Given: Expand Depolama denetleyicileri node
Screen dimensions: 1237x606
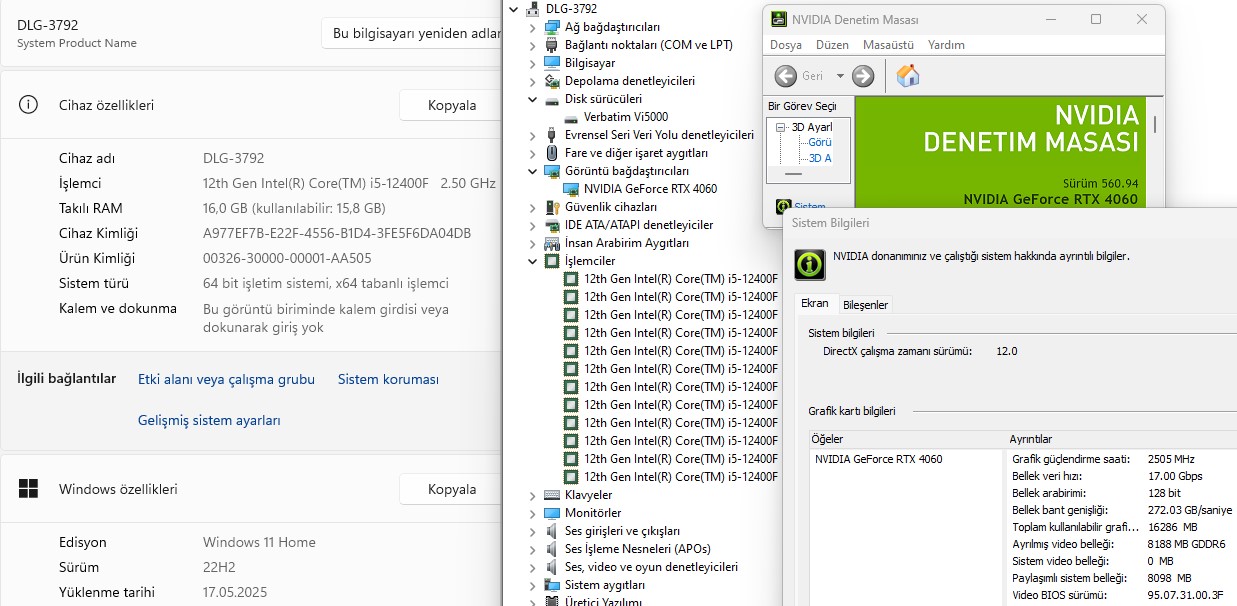Looking at the screenshot, I should coord(533,81).
